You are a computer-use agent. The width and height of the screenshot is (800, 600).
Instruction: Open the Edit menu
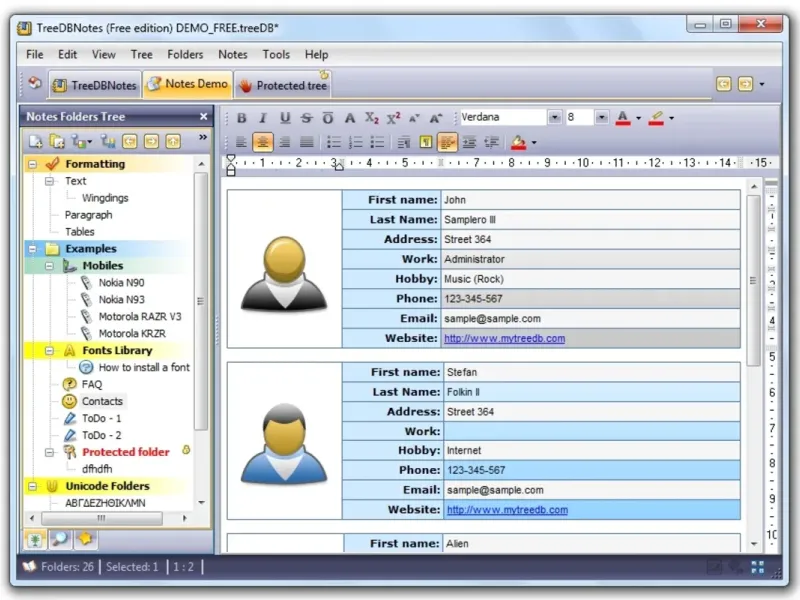(67, 55)
